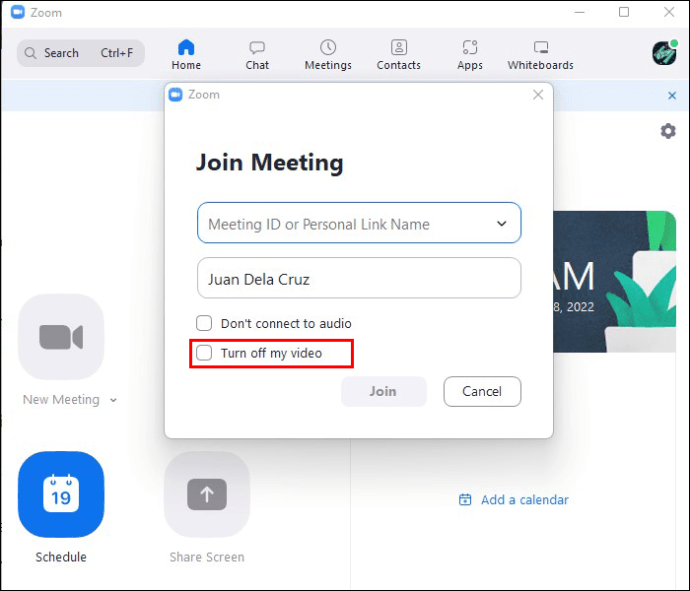Open Zoom settings gear
The image size is (690, 591).
click(668, 131)
